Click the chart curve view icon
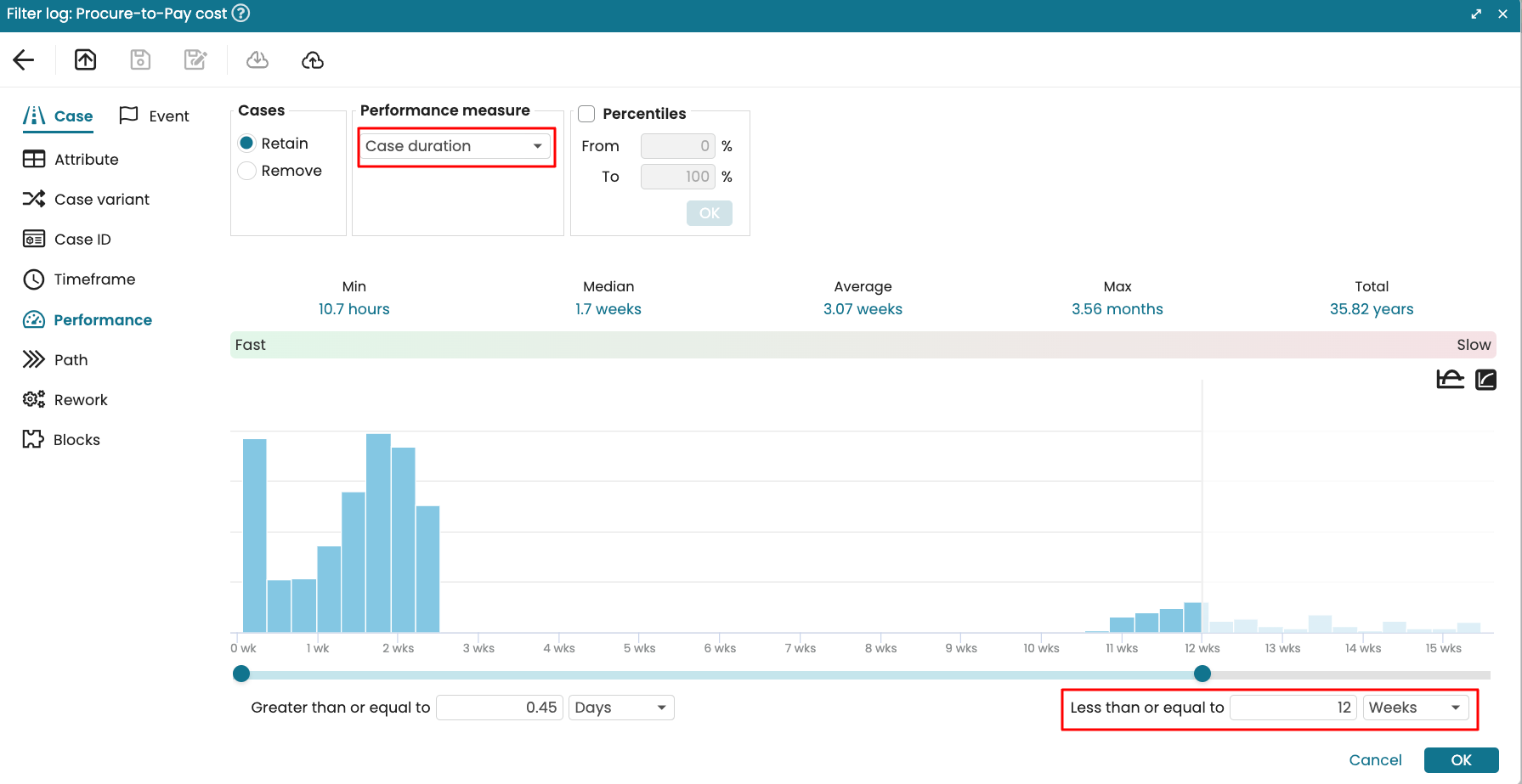Viewport: 1522px width, 784px height. coord(1450,379)
